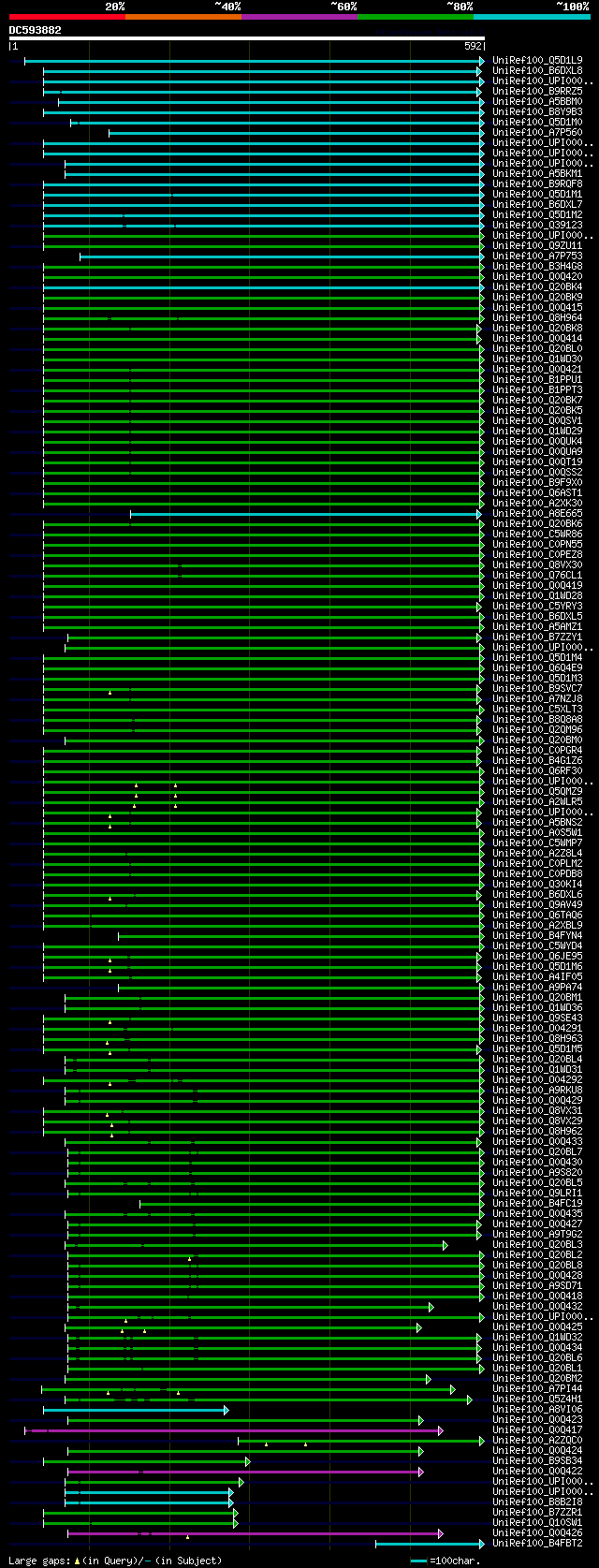Image resolution: width=599 pixels, height=1568 pixels.
Task: Select the query name DC593882
Action: click(x=36, y=30)
